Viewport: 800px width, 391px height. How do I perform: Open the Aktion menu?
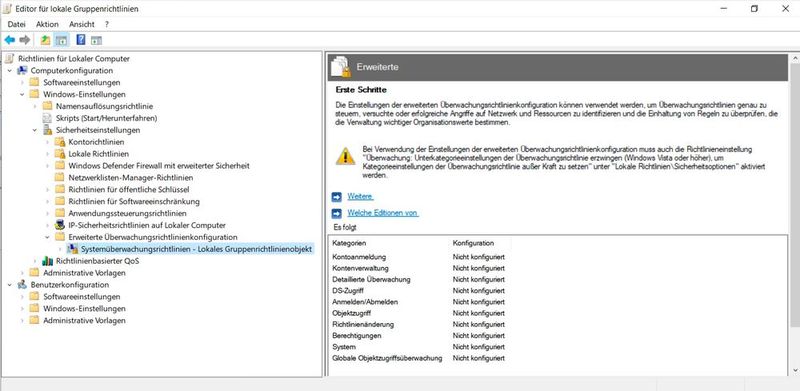(47, 24)
